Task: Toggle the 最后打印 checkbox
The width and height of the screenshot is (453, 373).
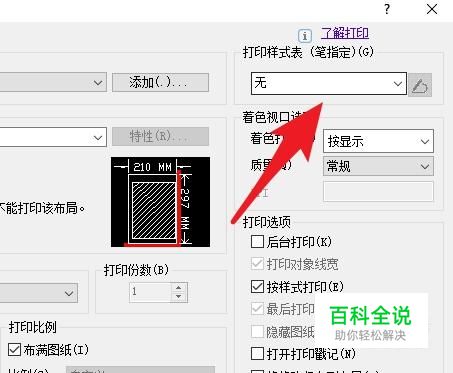Action: (257, 309)
